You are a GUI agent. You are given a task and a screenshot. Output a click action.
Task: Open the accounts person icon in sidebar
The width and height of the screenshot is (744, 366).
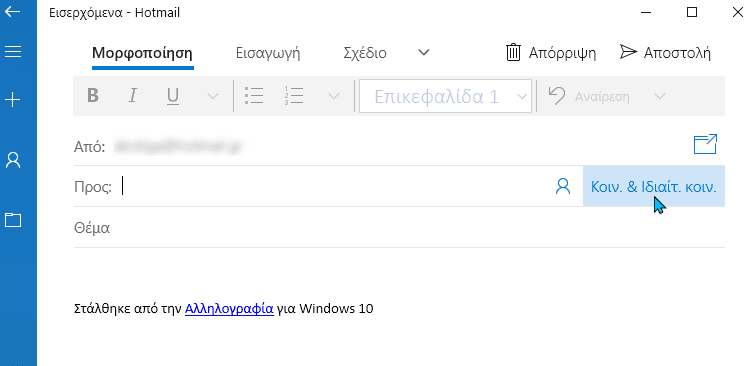click(12, 160)
